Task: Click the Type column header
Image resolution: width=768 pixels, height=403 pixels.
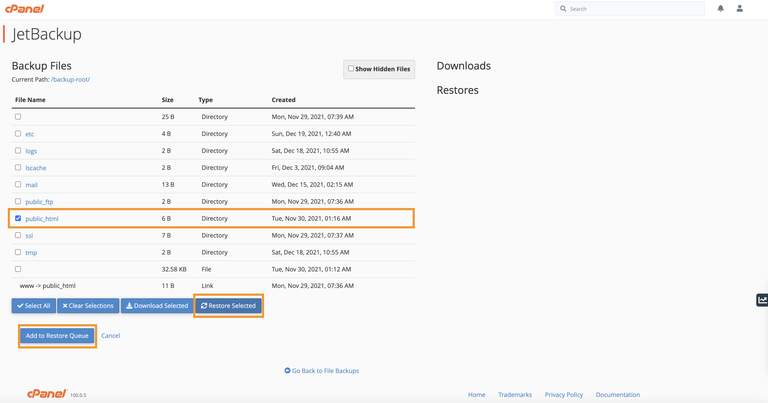Action: (206, 99)
